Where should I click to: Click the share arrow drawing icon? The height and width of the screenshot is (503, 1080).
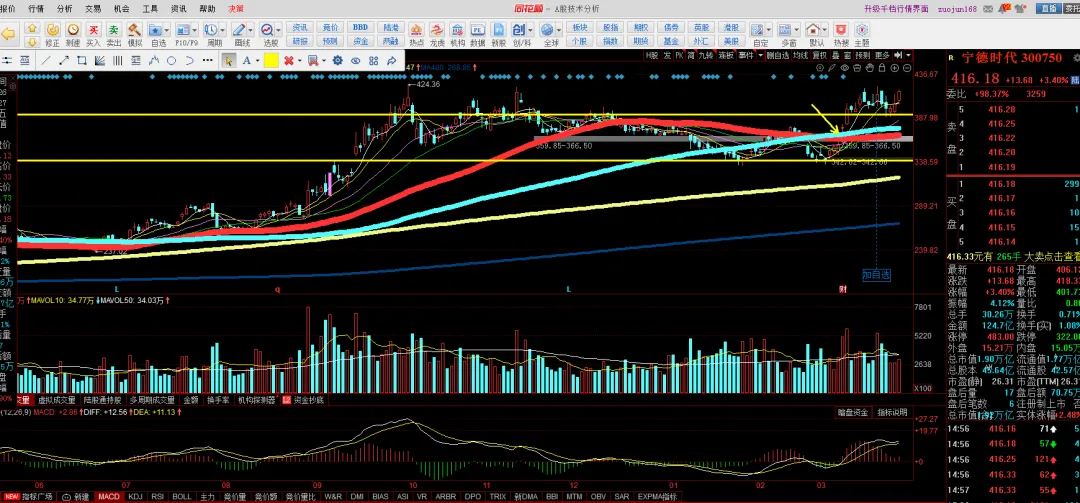tap(392, 61)
